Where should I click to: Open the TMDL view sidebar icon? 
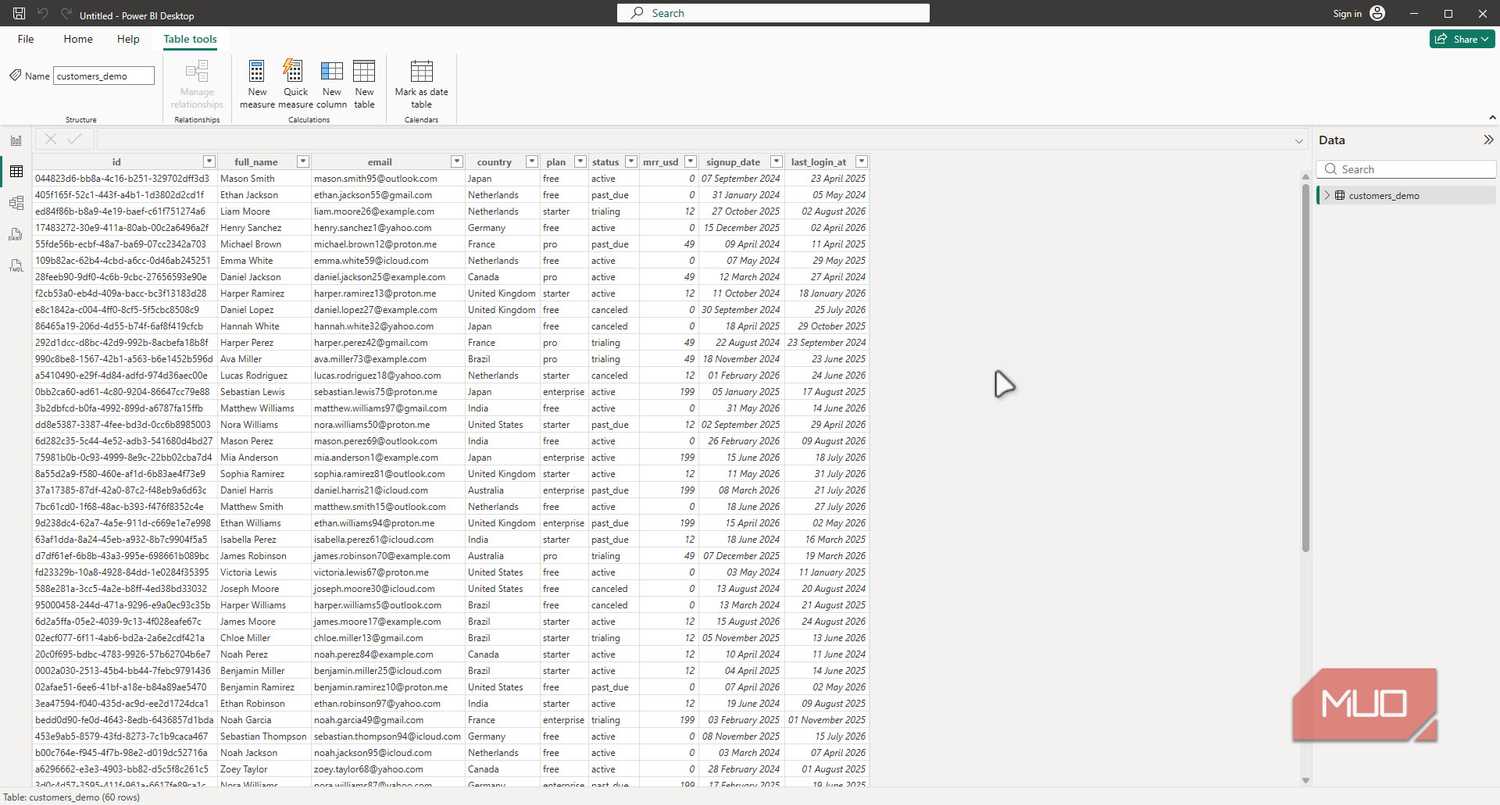point(16,266)
